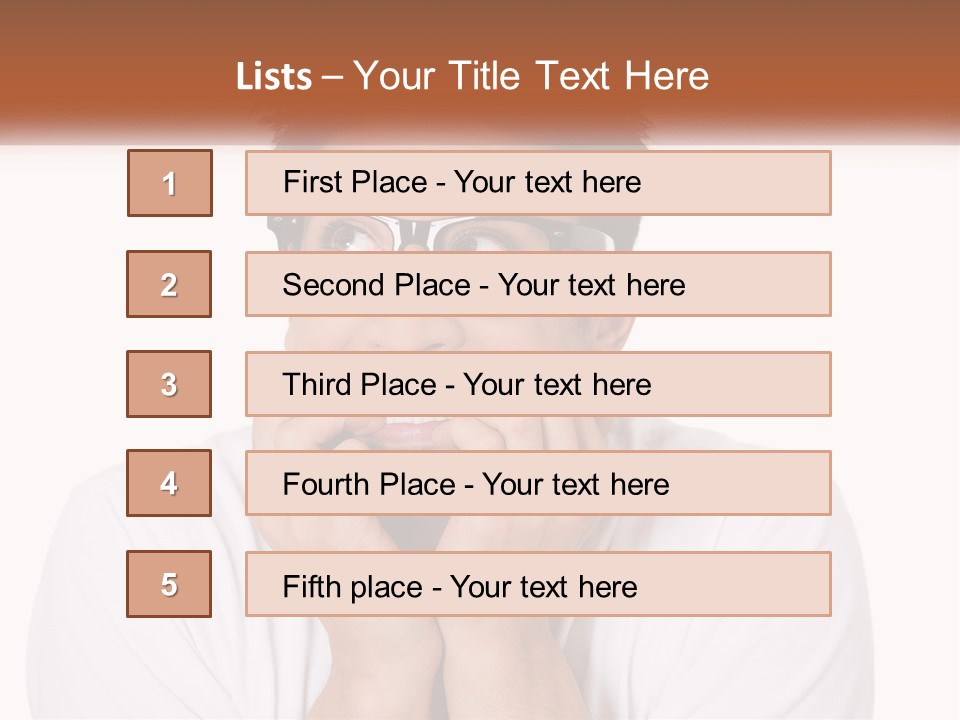Select the Third Place text bar
This screenshot has width=960, height=720.
538,384
